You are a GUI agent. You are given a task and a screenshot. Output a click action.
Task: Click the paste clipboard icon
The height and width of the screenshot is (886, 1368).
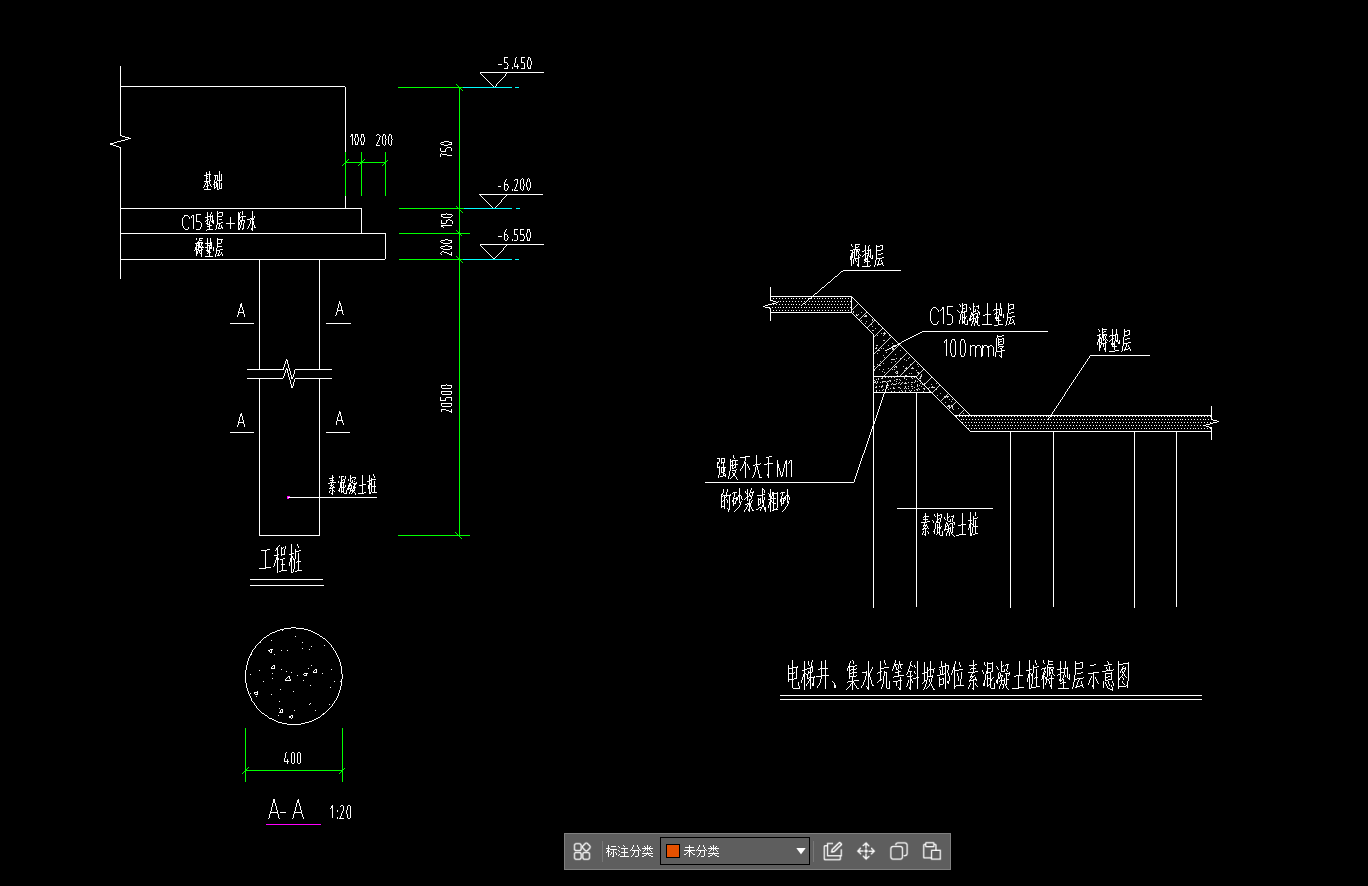pyautogui.click(x=932, y=852)
